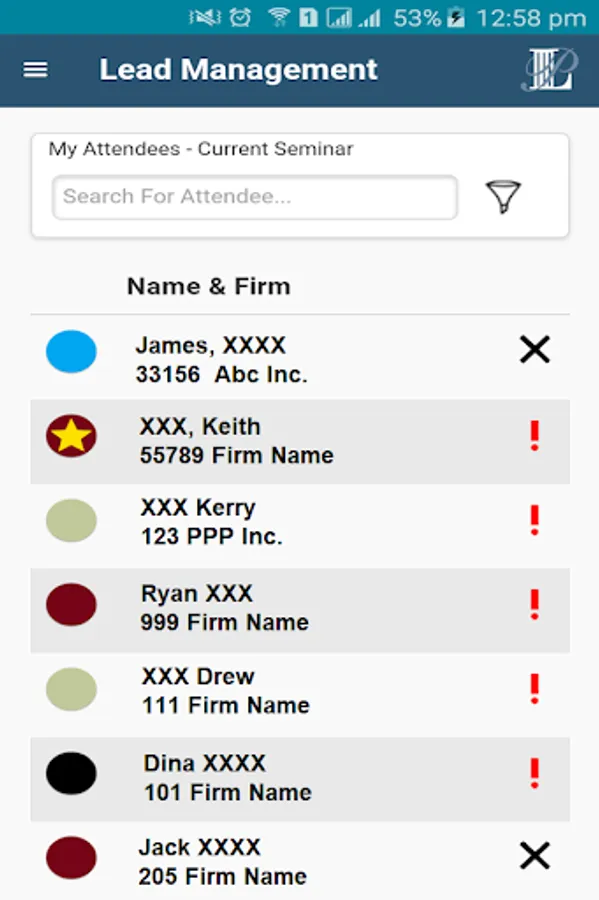Open the alarm clock icon in the status bar
Image resolution: width=599 pixels, height=900 pixels.
coord(240,15)
